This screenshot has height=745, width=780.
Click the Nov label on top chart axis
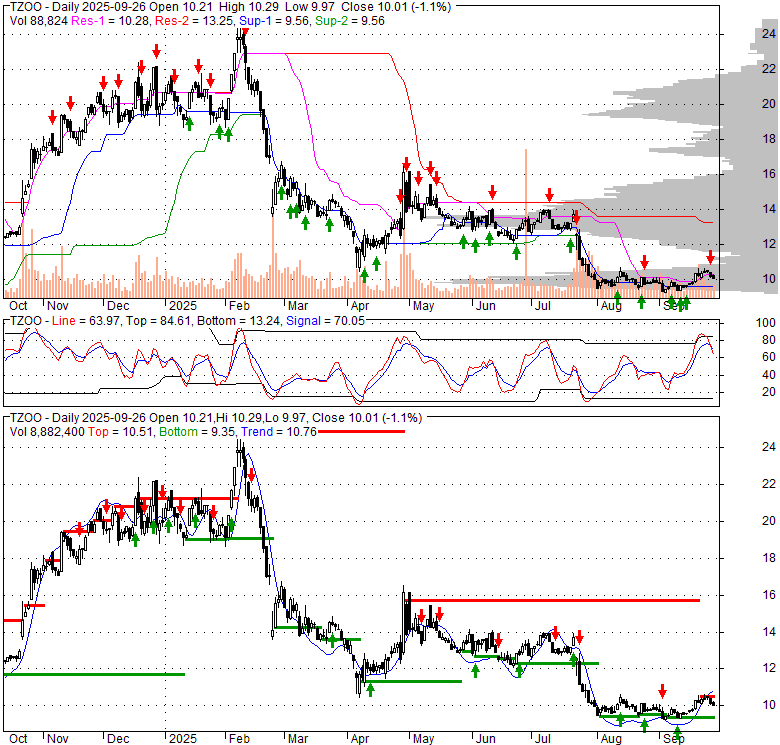click(57, 306)
